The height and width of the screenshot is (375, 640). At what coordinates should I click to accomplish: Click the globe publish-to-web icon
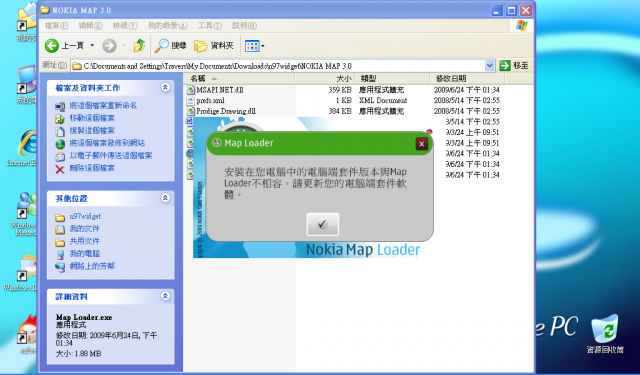pyautogui.click(x=60, y=144)
